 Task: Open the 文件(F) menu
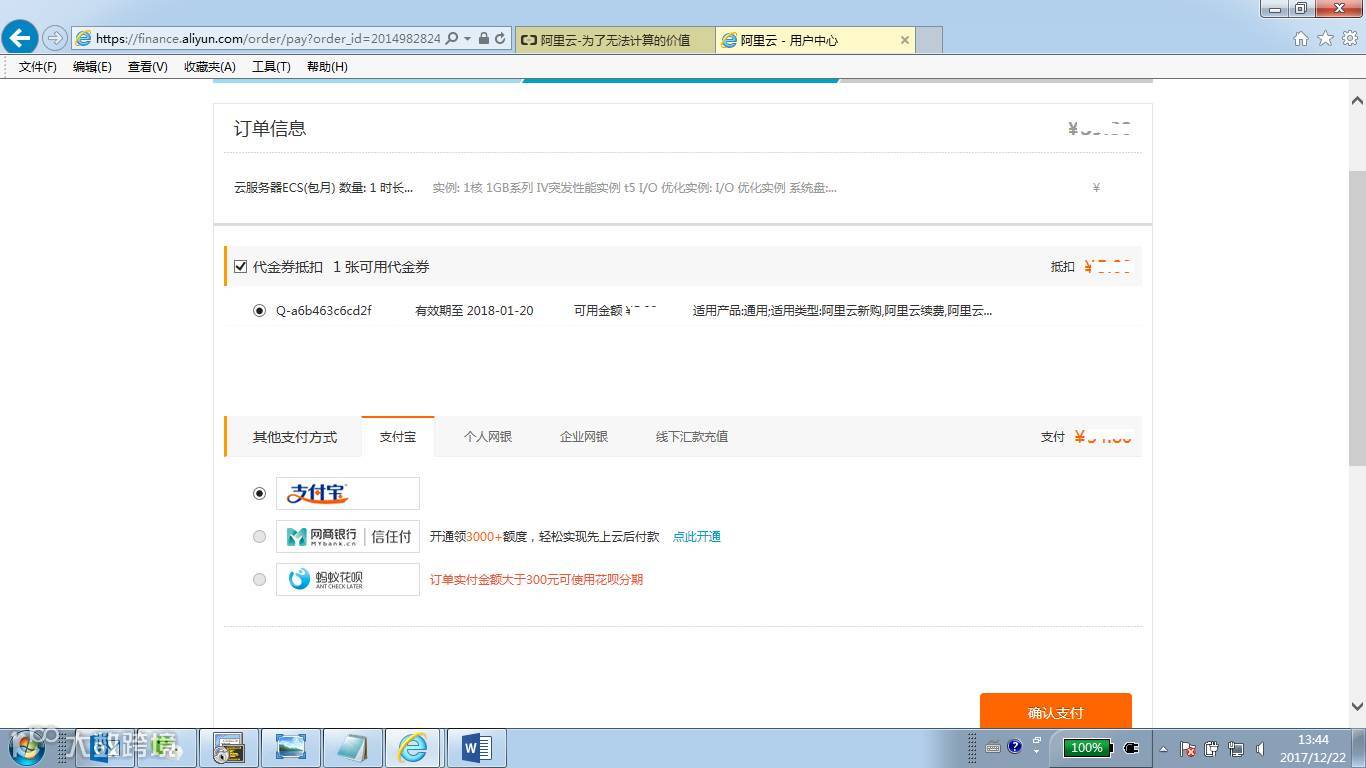coord(38,67)
